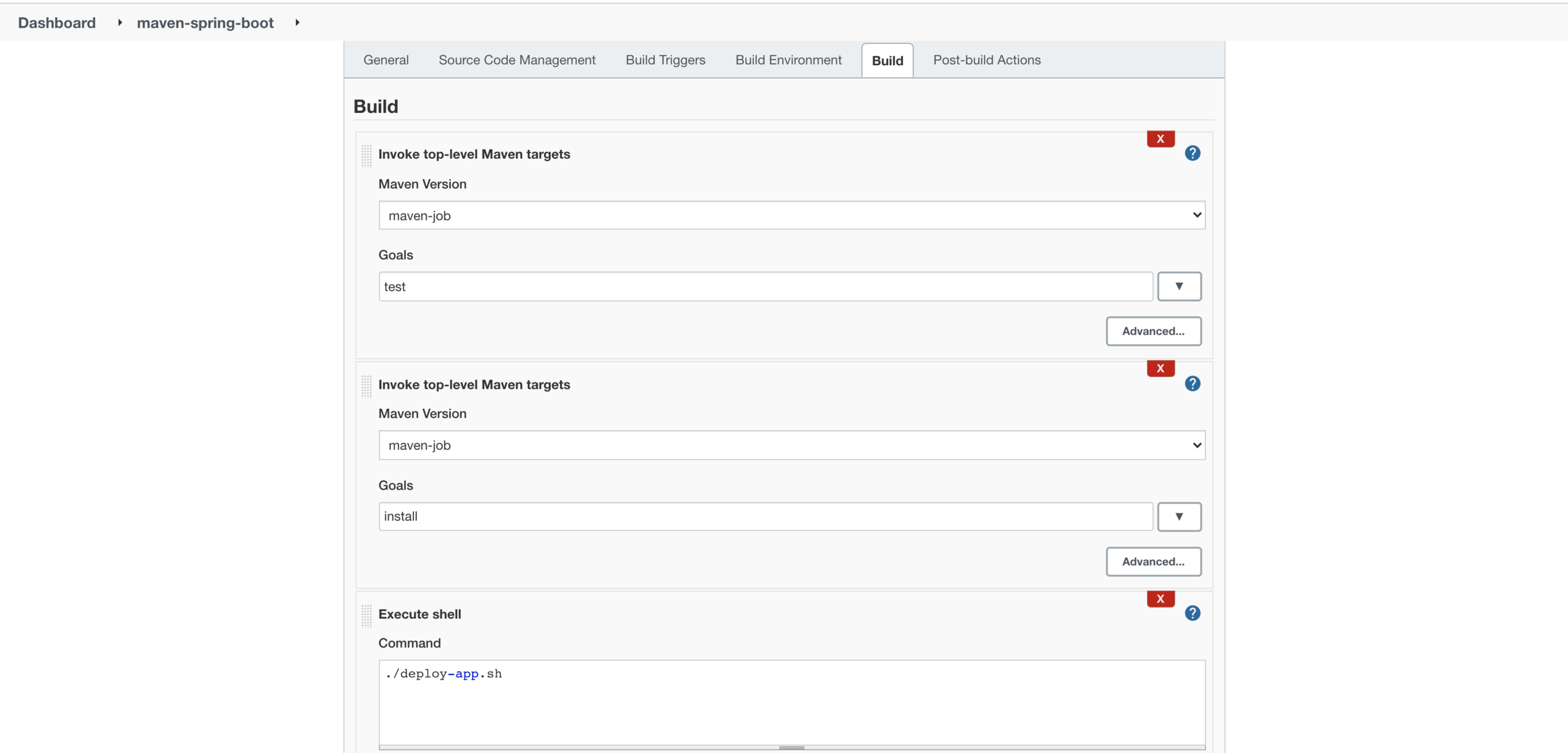
Task: Go to Build Triggers tab
Action: (665, 60)
